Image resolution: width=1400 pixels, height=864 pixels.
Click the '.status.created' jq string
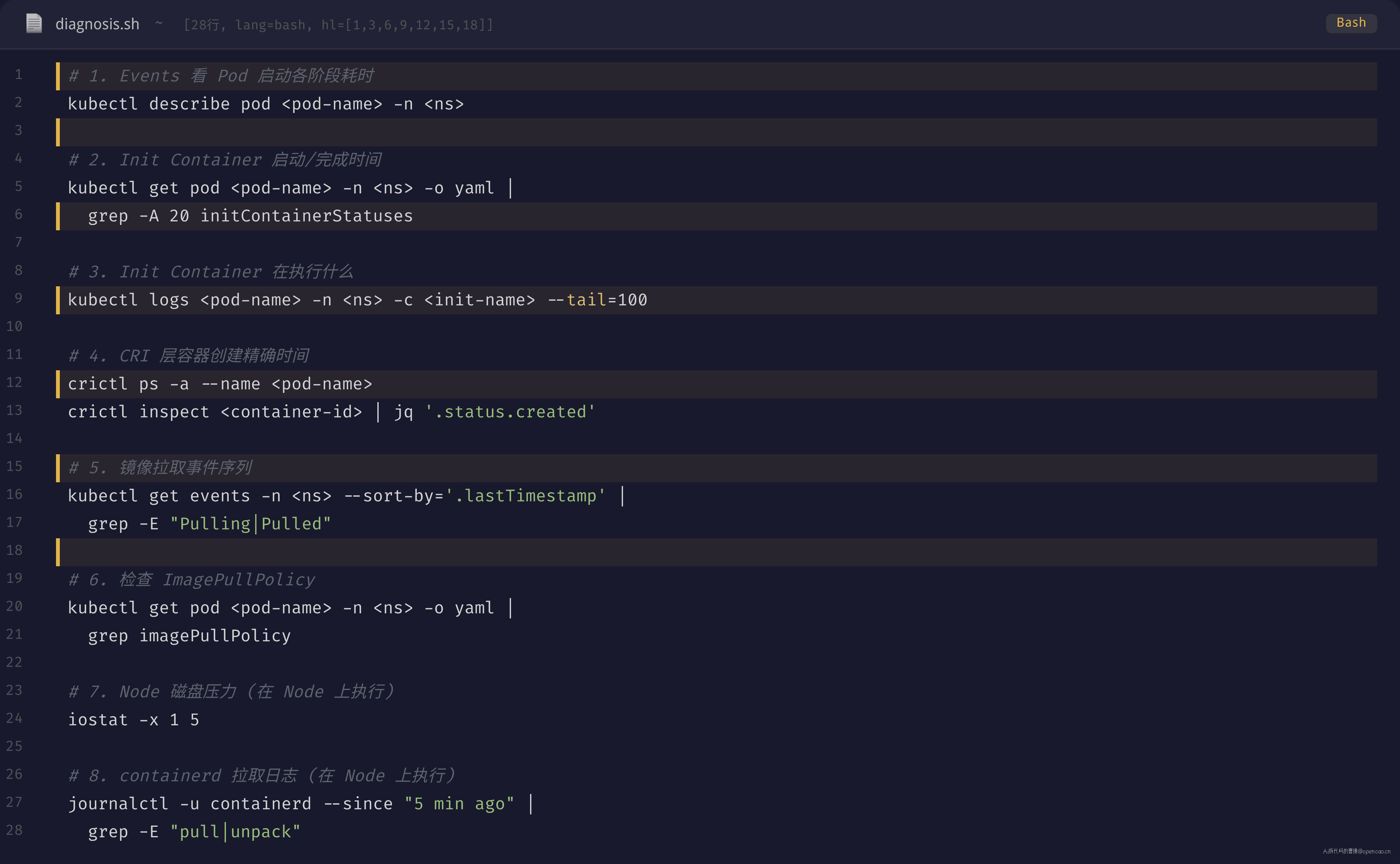(x=510, y=412)
